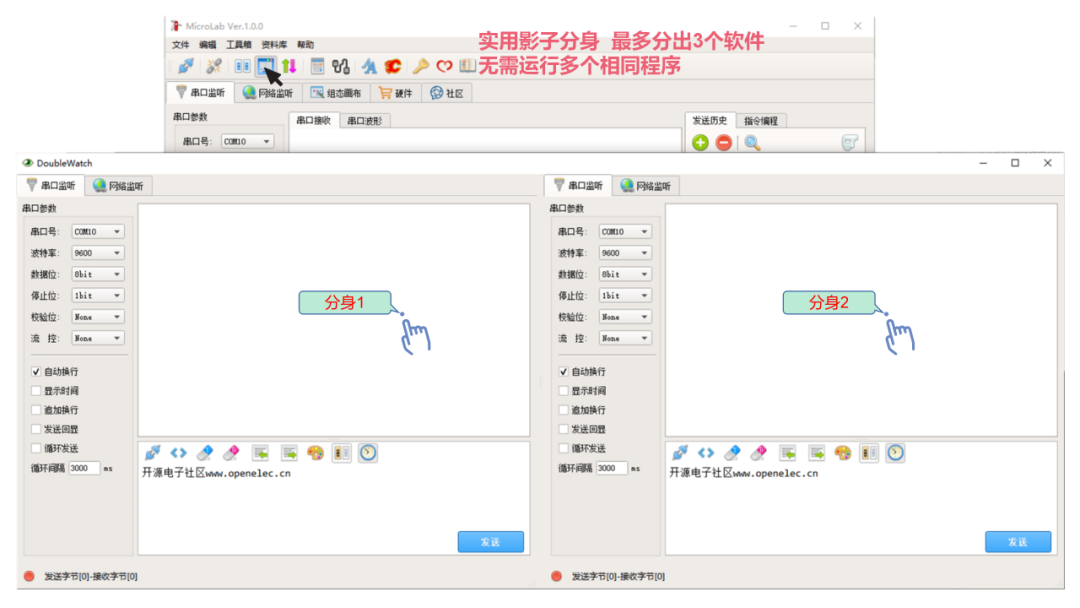Click the pink eraser icon in right pane
The height and width of the screenshot is (608, 1080).
coord(758,452)
